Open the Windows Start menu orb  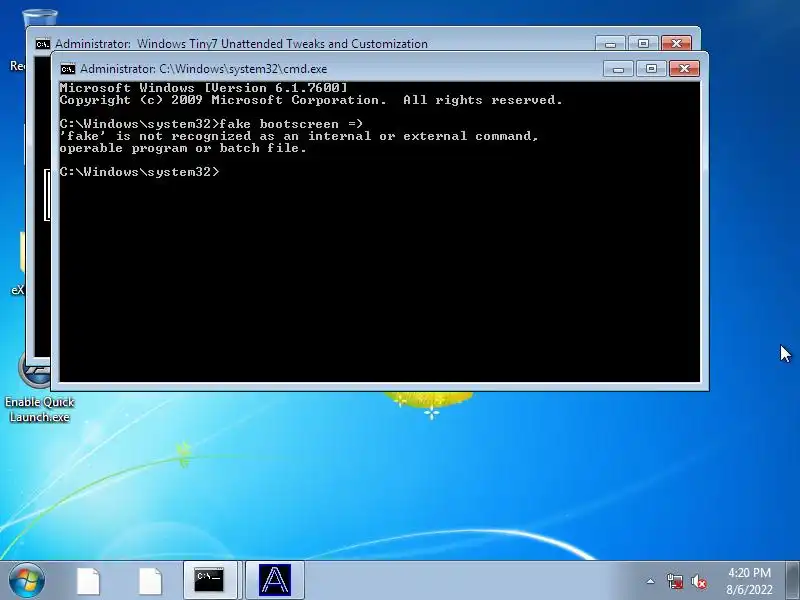click(x=27, y=580)
